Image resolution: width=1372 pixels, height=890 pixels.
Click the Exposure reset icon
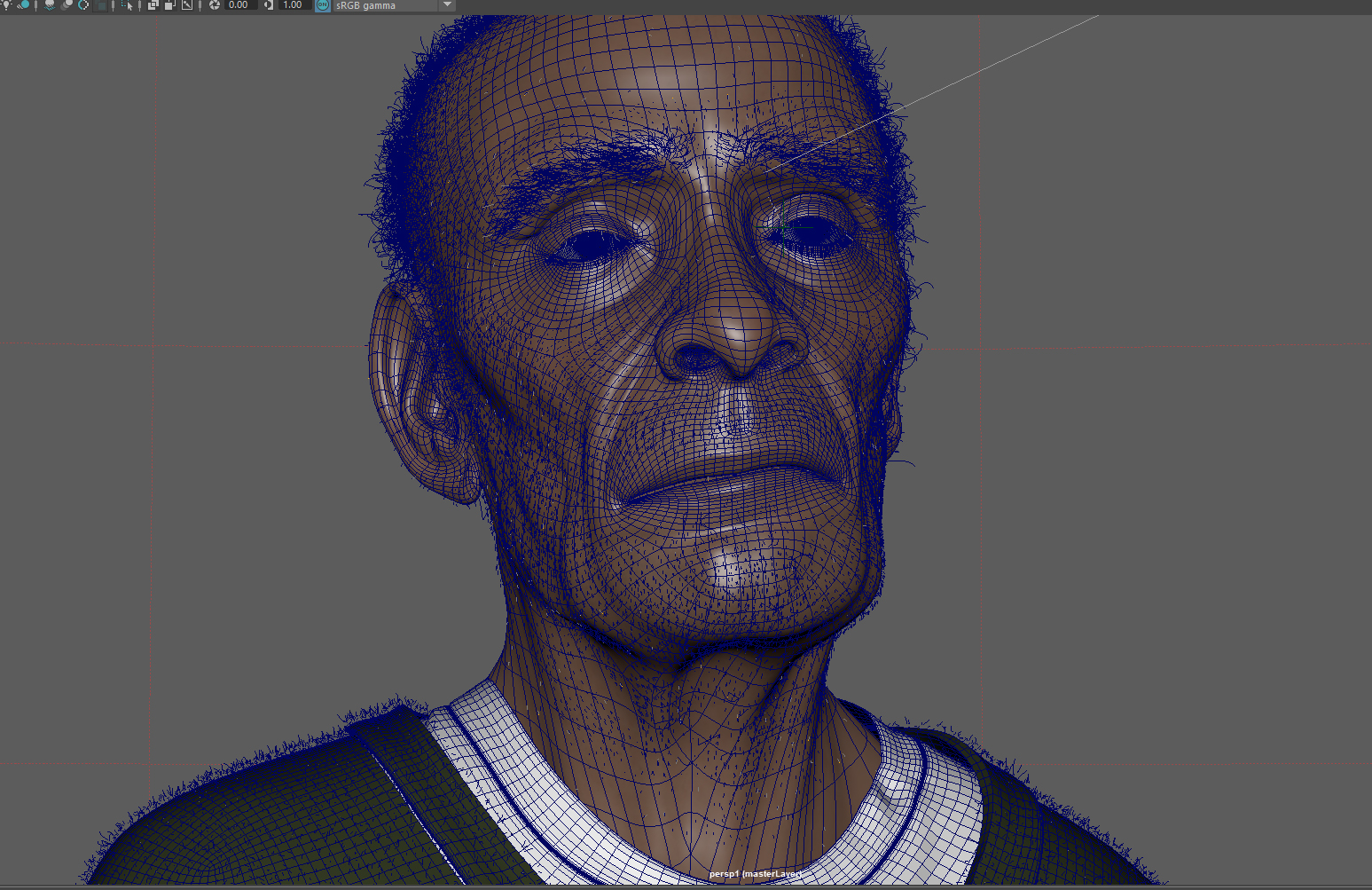[x=214, y=4]
